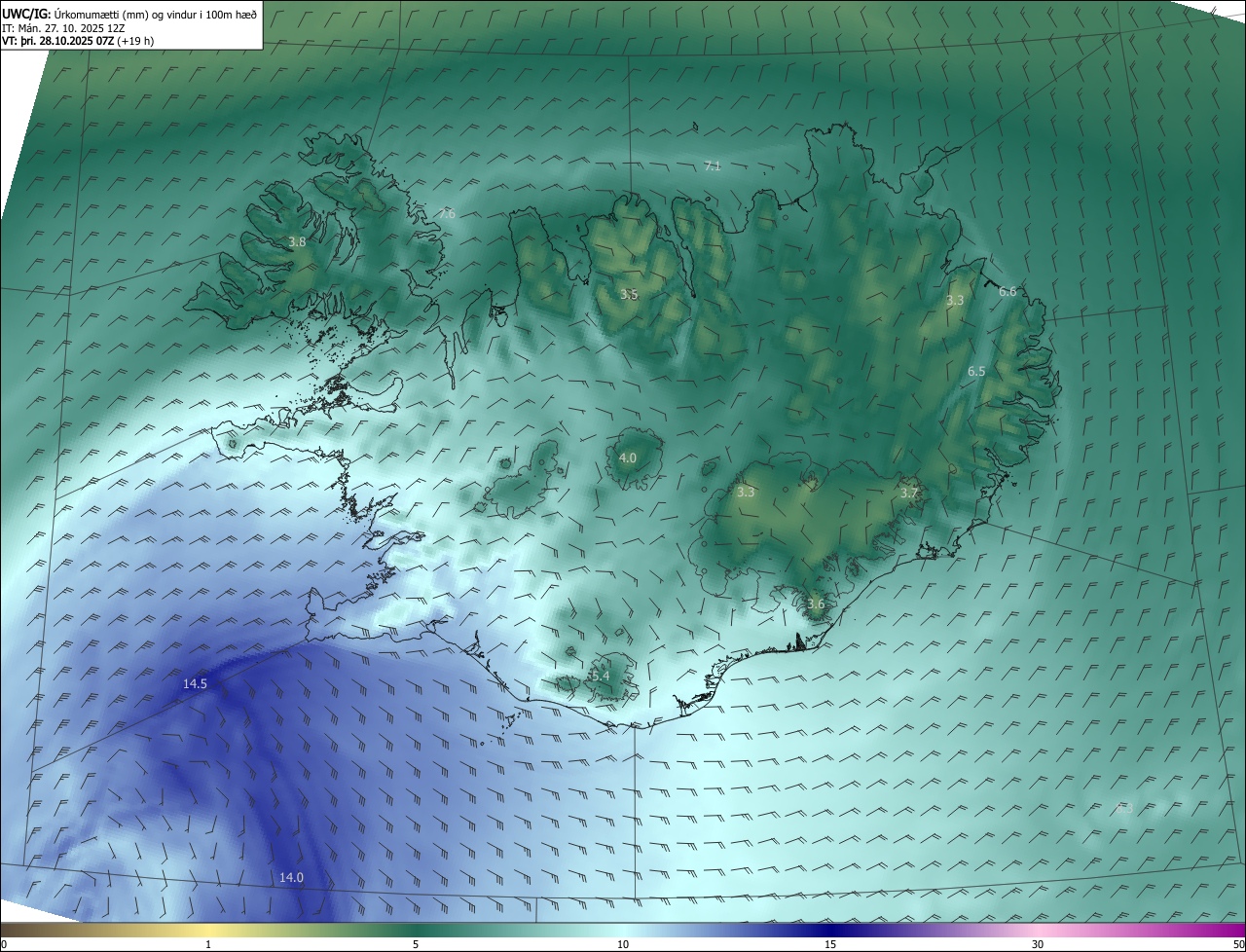Click the 5 tick on the color scale
The height and width of the screenshot is (952, 1246).
(416, 945)
